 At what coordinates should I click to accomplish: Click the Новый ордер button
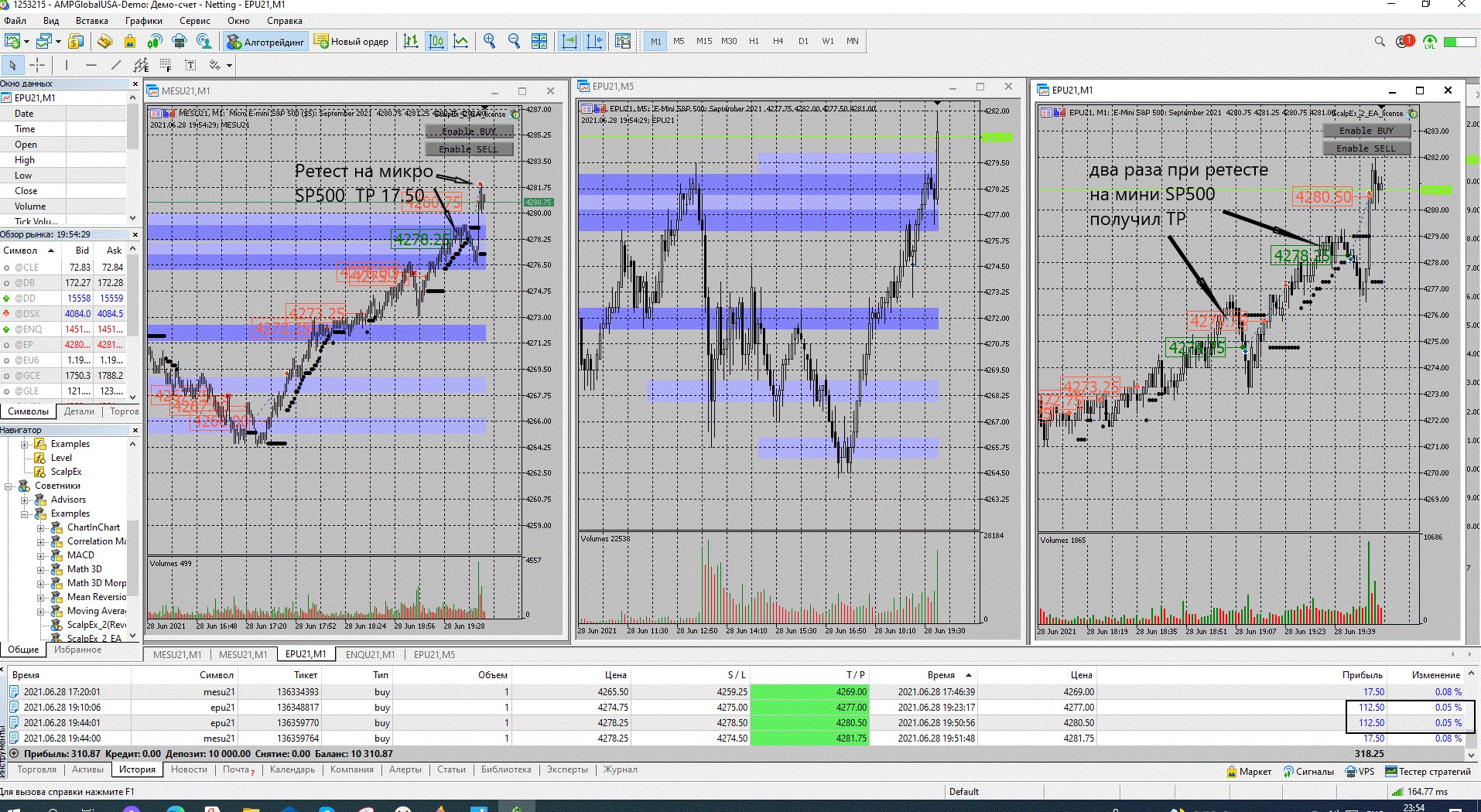(x=352, y=42)
